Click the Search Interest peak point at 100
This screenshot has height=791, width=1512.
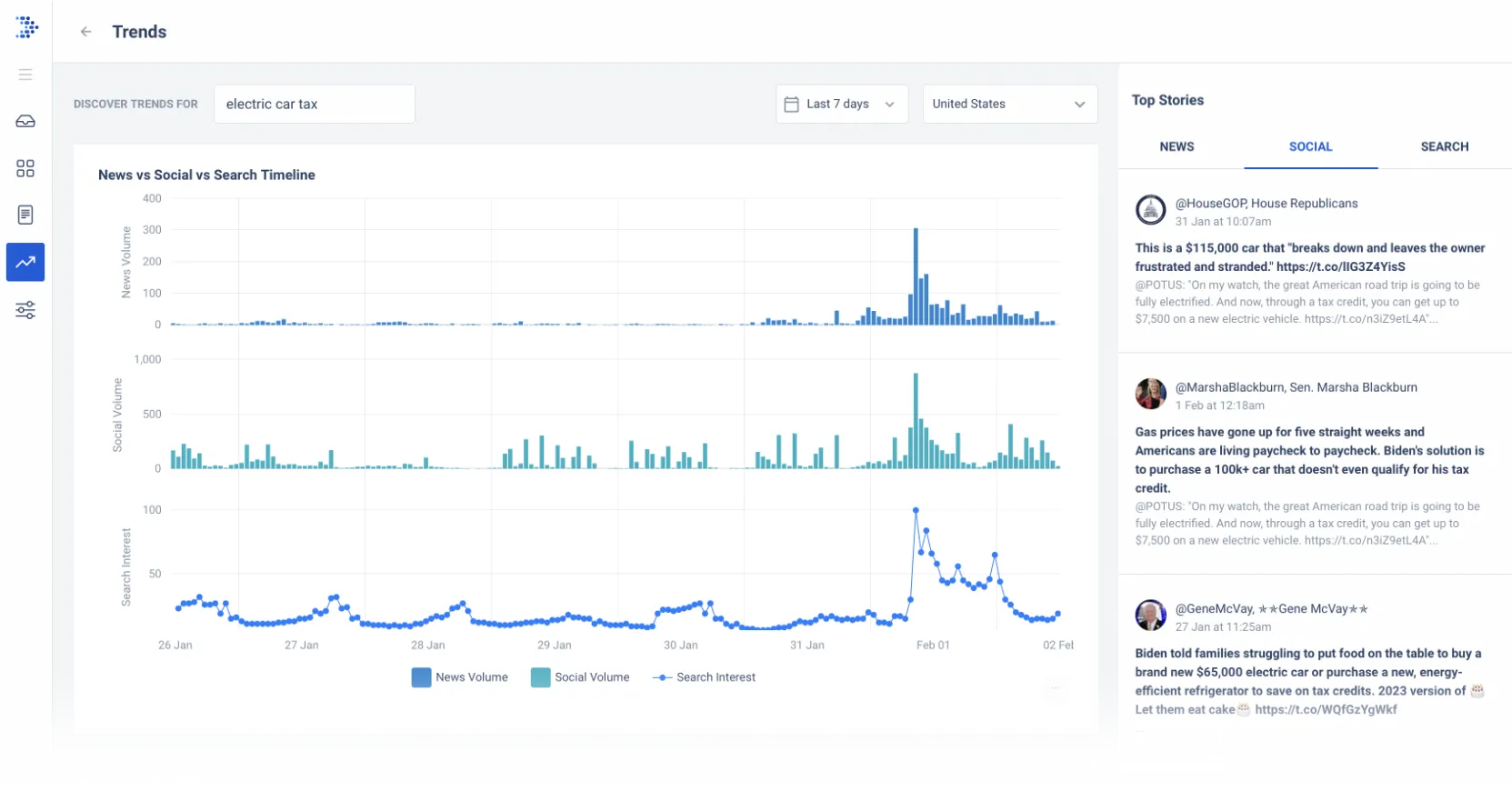(916, 510)
